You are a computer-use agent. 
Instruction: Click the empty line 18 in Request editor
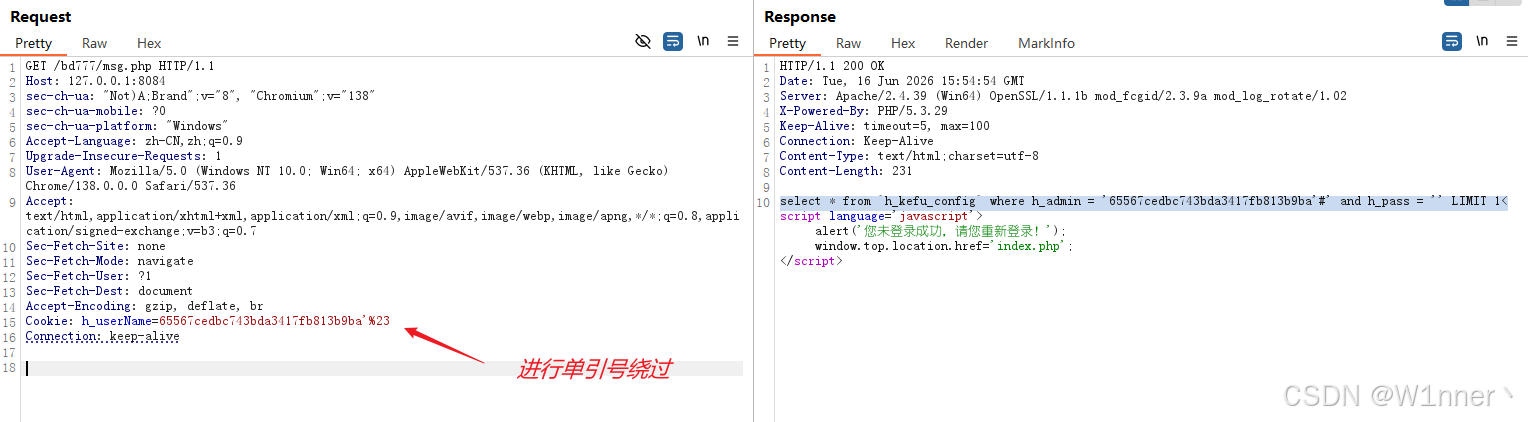point(384,368)
